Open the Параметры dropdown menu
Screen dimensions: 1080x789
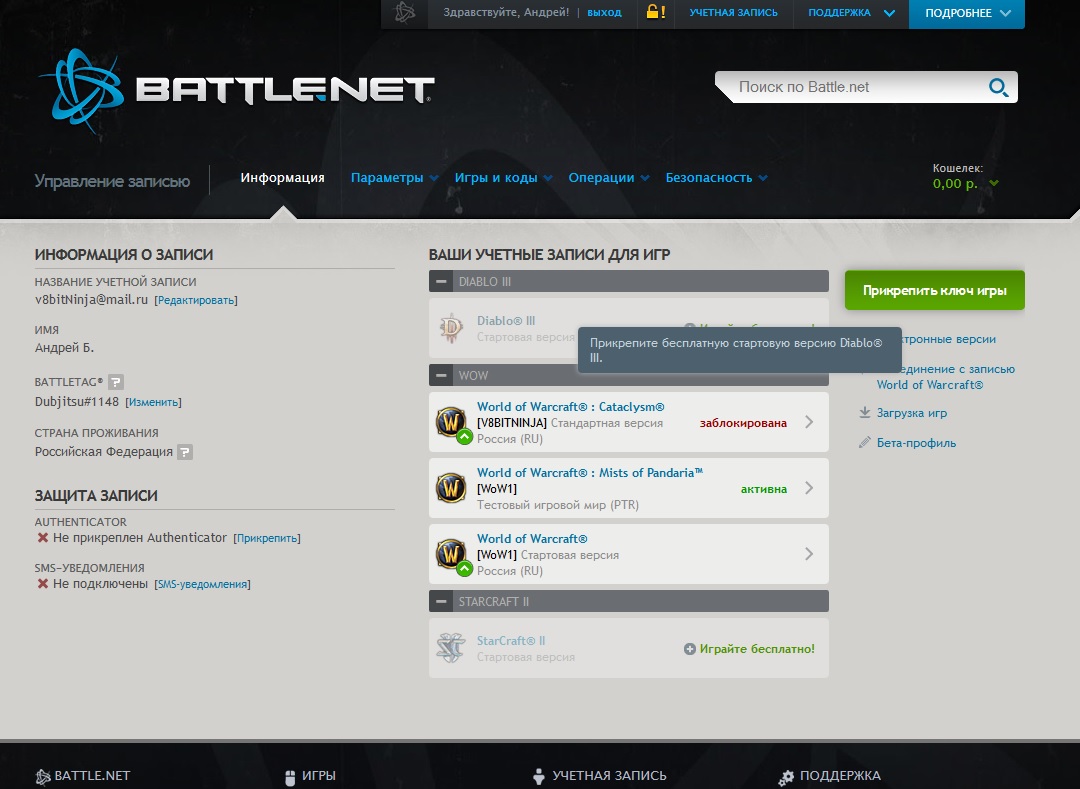pyautogui.click(x=395, y=178)
